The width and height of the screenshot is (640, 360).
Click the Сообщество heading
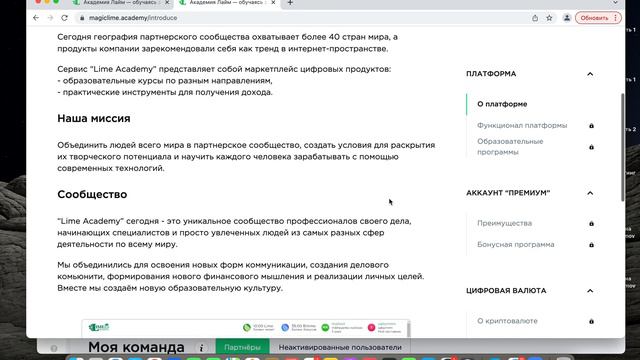pos(92,194)
